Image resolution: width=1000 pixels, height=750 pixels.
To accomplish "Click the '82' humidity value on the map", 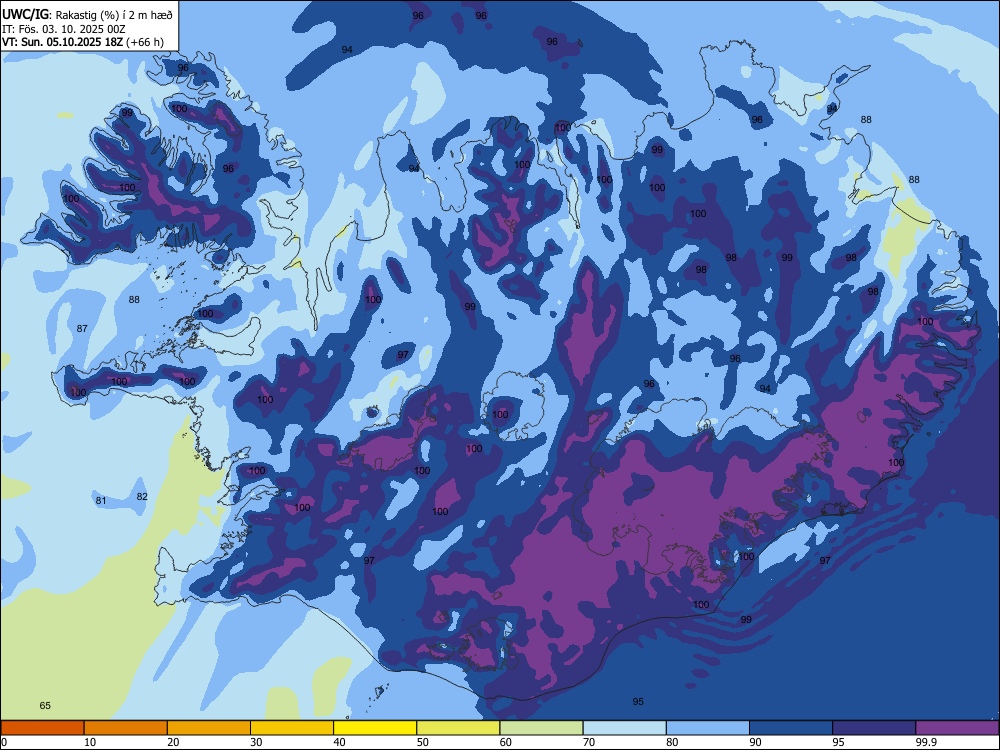I will (x=142, y=497).
